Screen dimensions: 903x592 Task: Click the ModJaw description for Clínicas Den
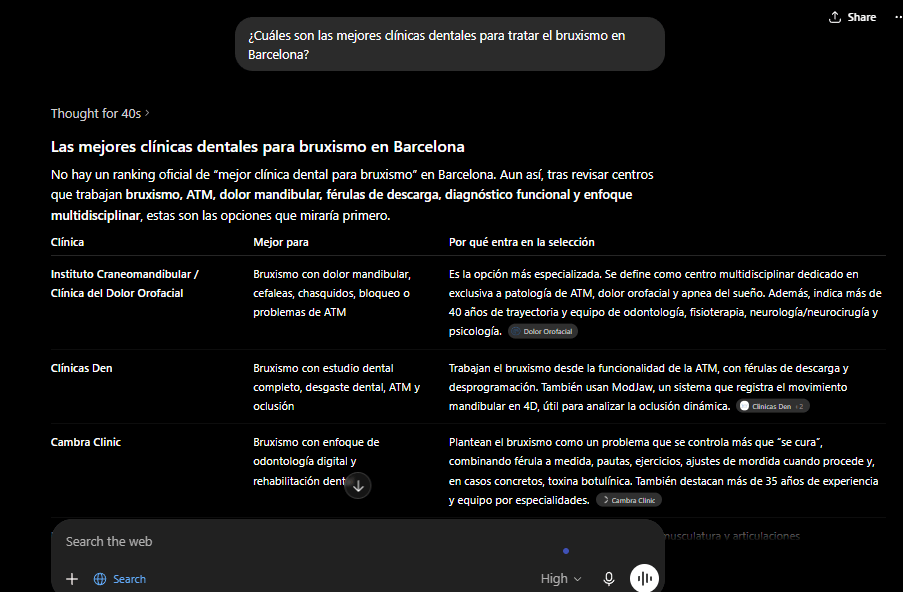(x=648, y=387)
